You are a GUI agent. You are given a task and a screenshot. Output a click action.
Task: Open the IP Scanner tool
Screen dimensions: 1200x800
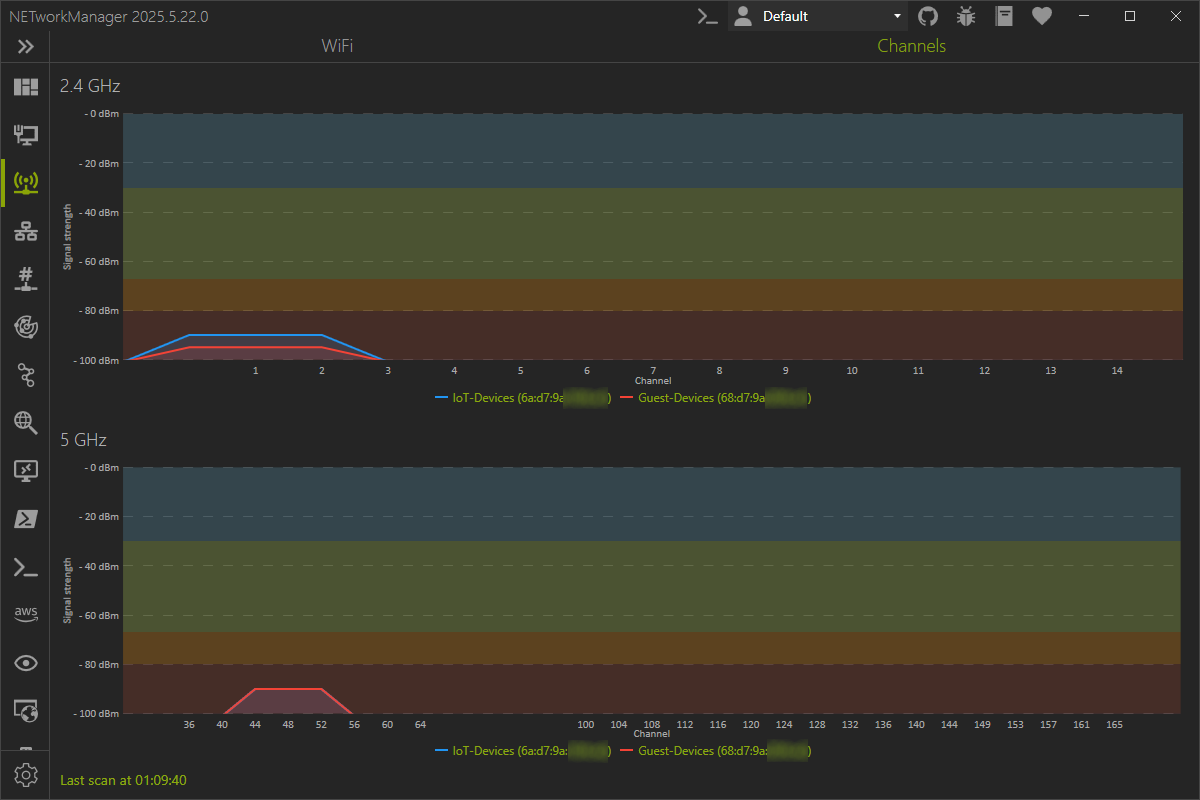click(25, 231)
